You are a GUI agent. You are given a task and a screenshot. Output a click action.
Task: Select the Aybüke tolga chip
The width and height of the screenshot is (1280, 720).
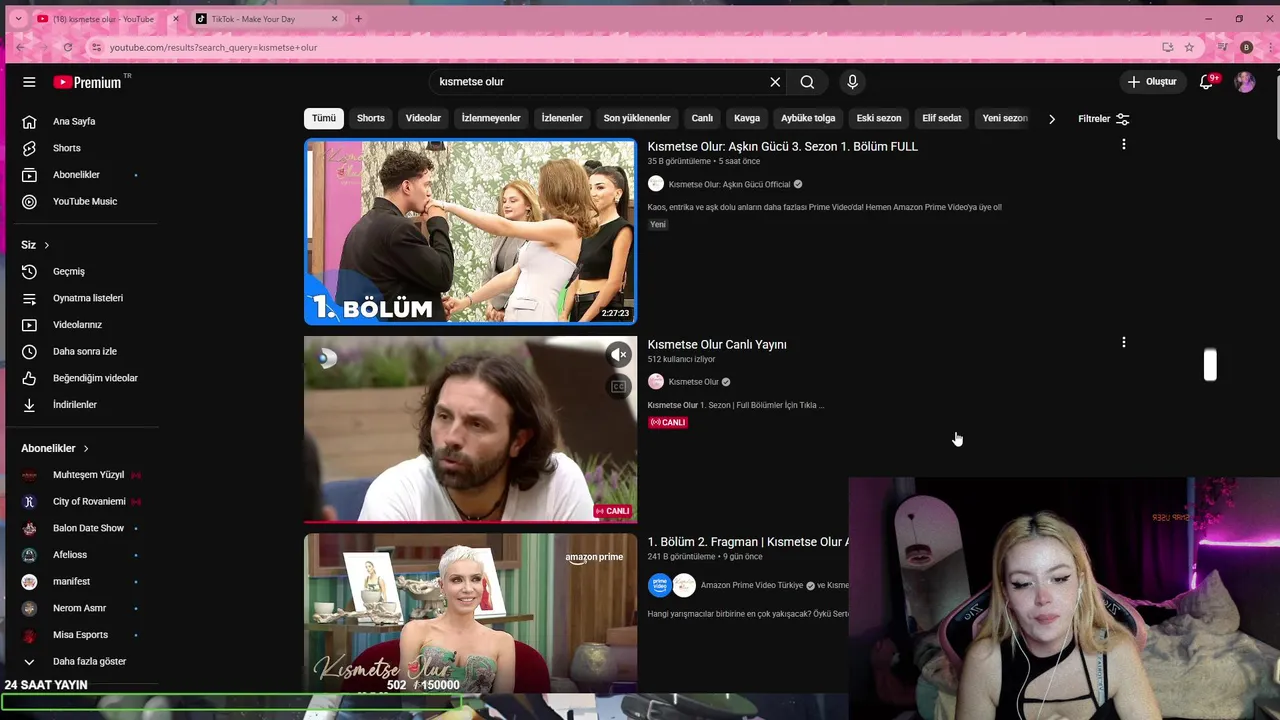coord(808,118)
